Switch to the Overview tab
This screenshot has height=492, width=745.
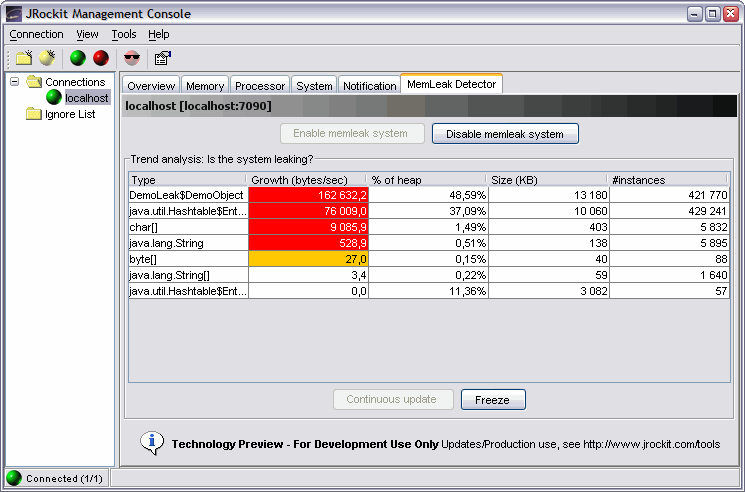tap(151, 85)
